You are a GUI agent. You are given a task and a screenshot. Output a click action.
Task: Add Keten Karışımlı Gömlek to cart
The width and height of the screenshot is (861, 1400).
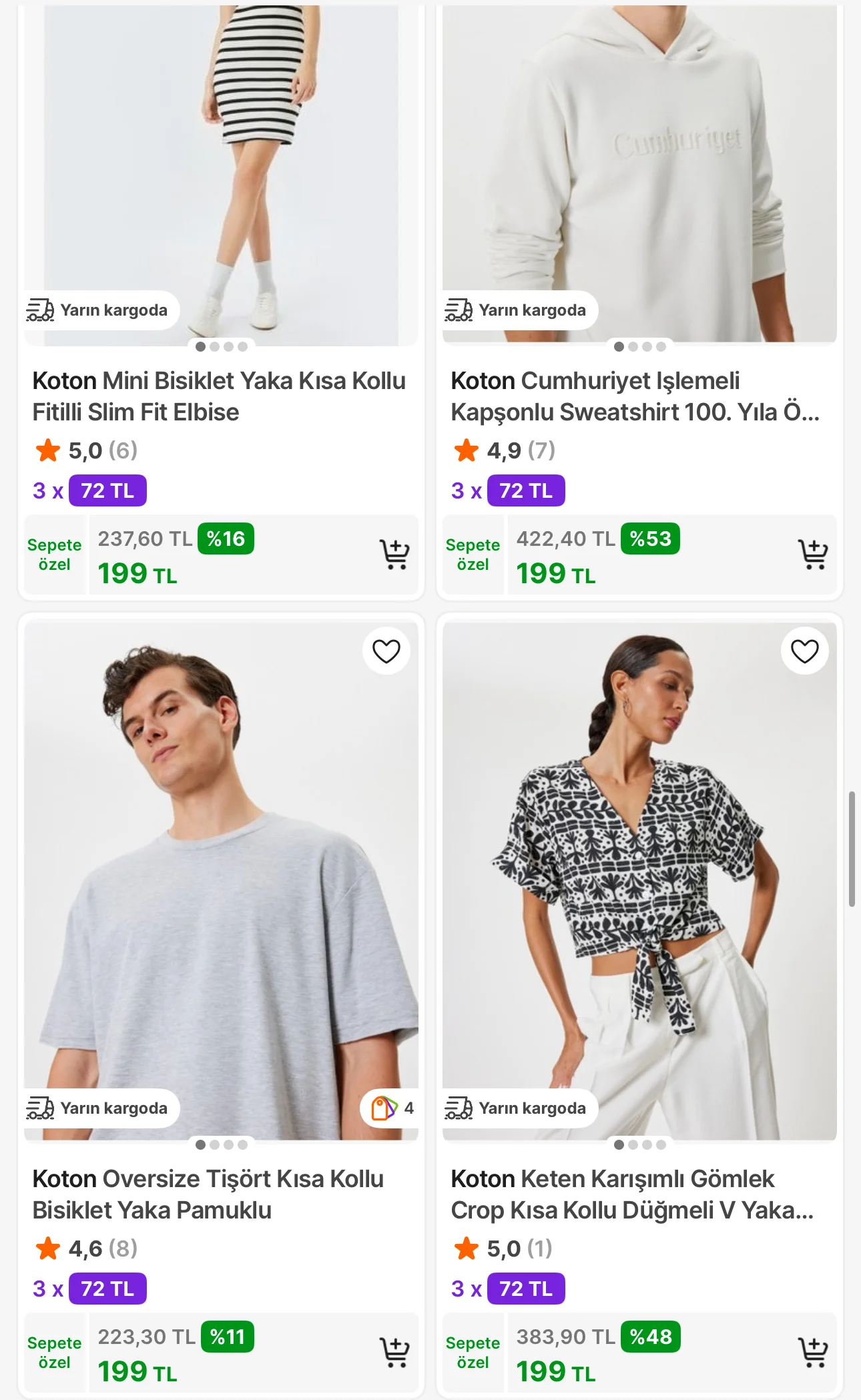point(812,1352)
